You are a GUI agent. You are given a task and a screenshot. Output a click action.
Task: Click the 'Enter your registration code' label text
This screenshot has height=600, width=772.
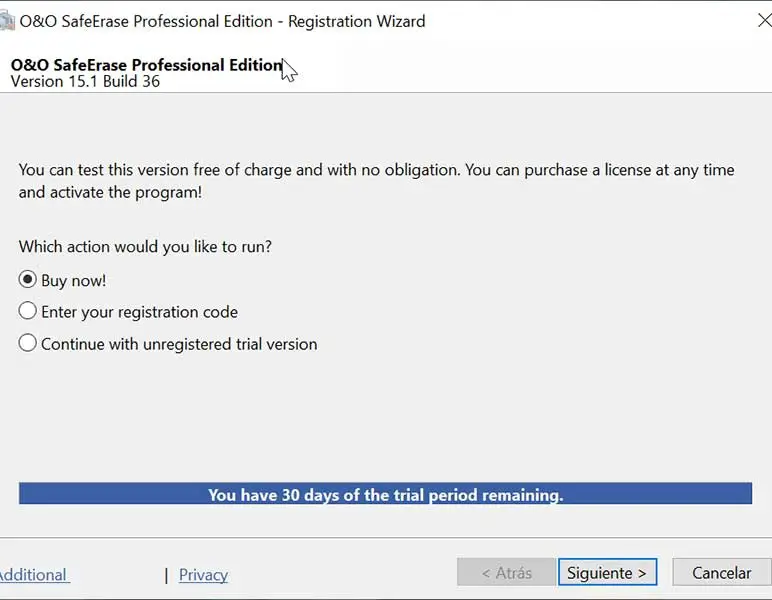(x=139, y=312)
